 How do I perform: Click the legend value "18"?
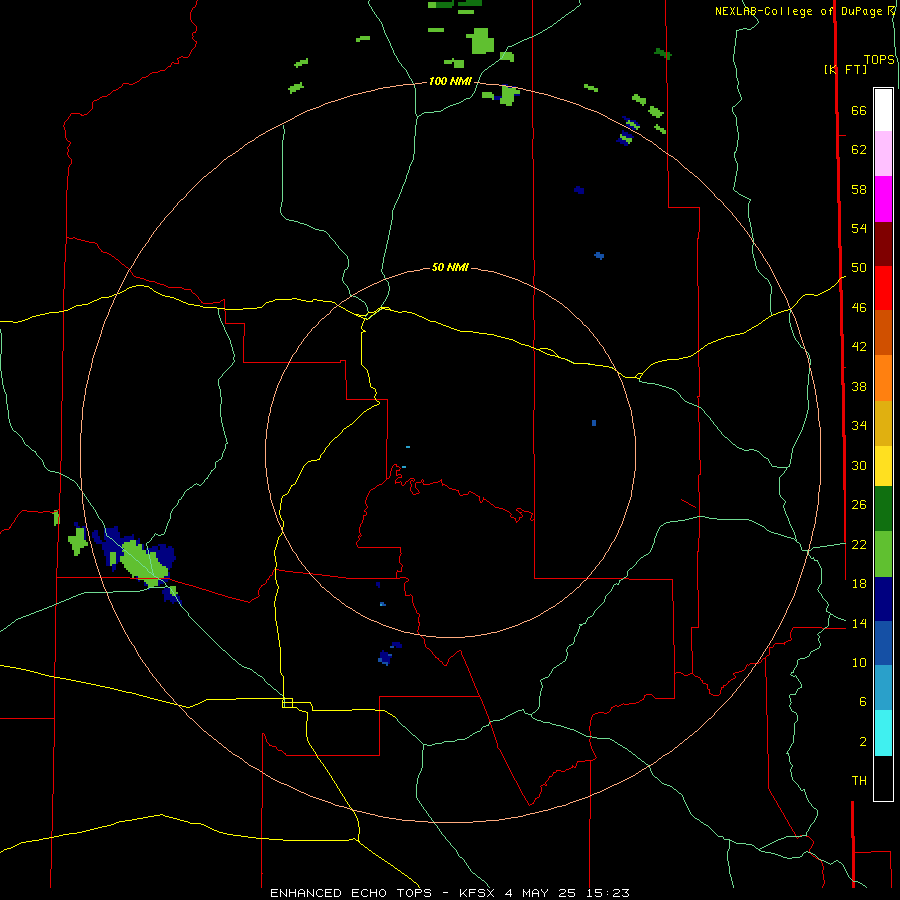point(859,584)
